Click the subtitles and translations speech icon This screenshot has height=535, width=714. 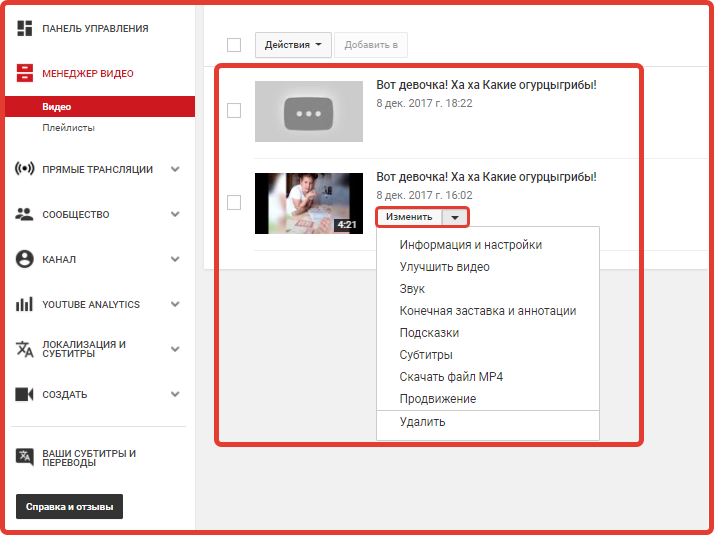(25, 457)
